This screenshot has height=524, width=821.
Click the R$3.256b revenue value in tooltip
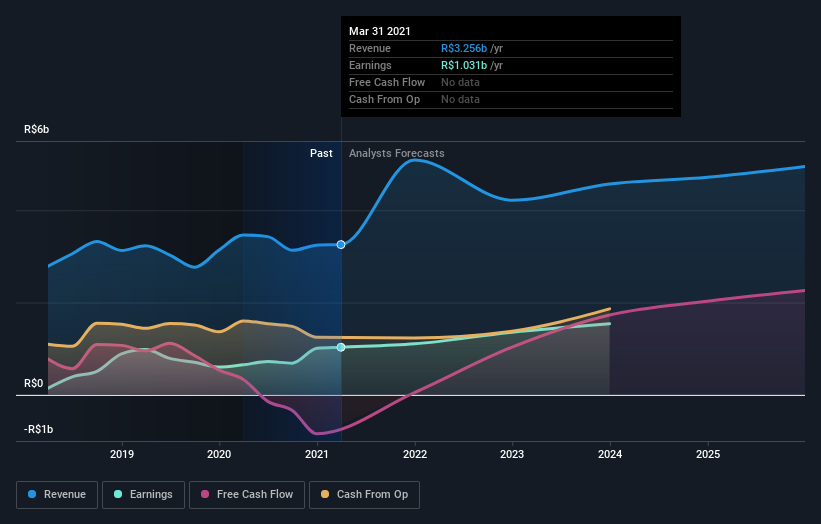pos(464,49)
